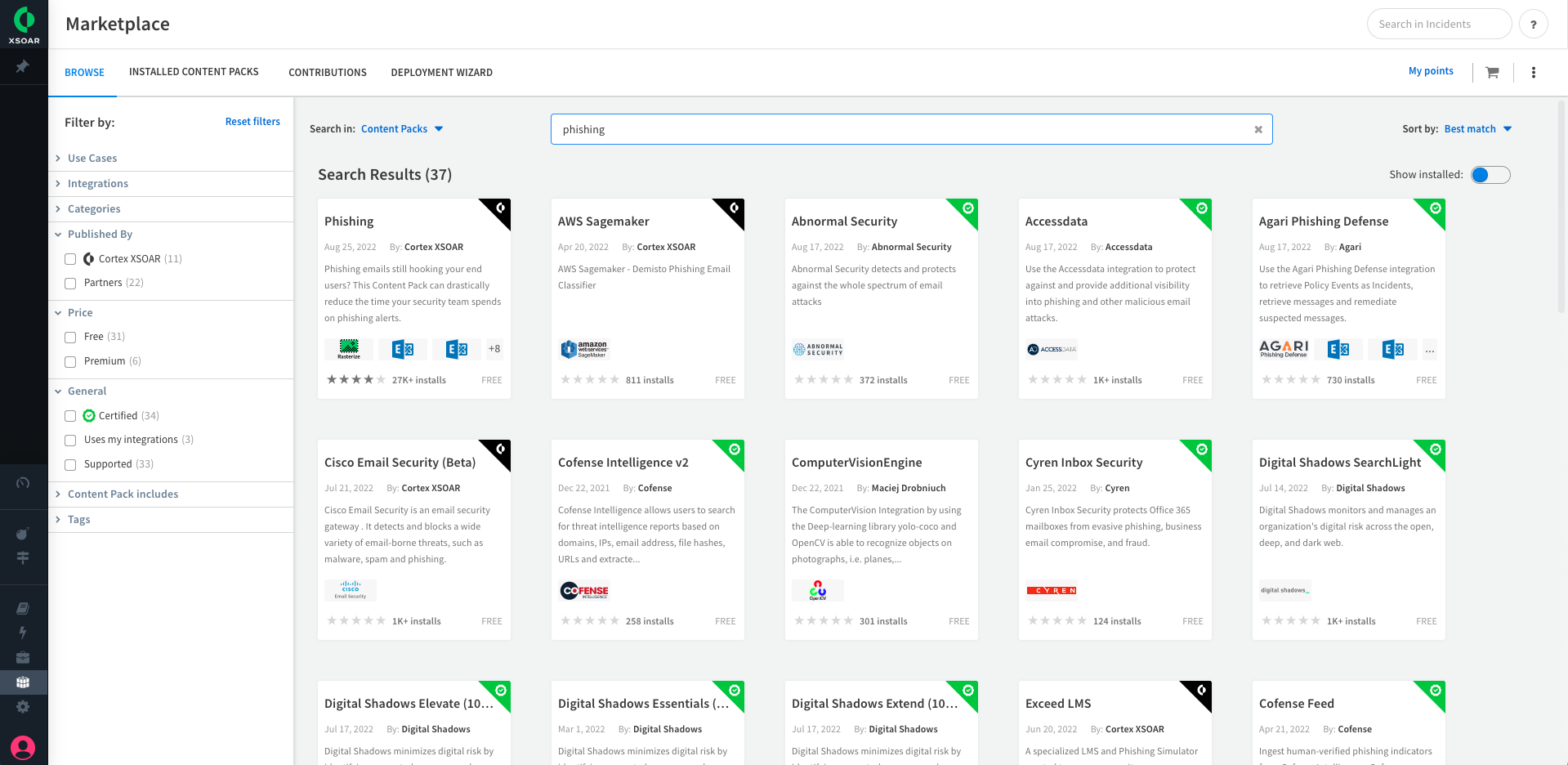
Task: Click the star rating on AWS Sagemaker card
Action: (x=590, y=380)
